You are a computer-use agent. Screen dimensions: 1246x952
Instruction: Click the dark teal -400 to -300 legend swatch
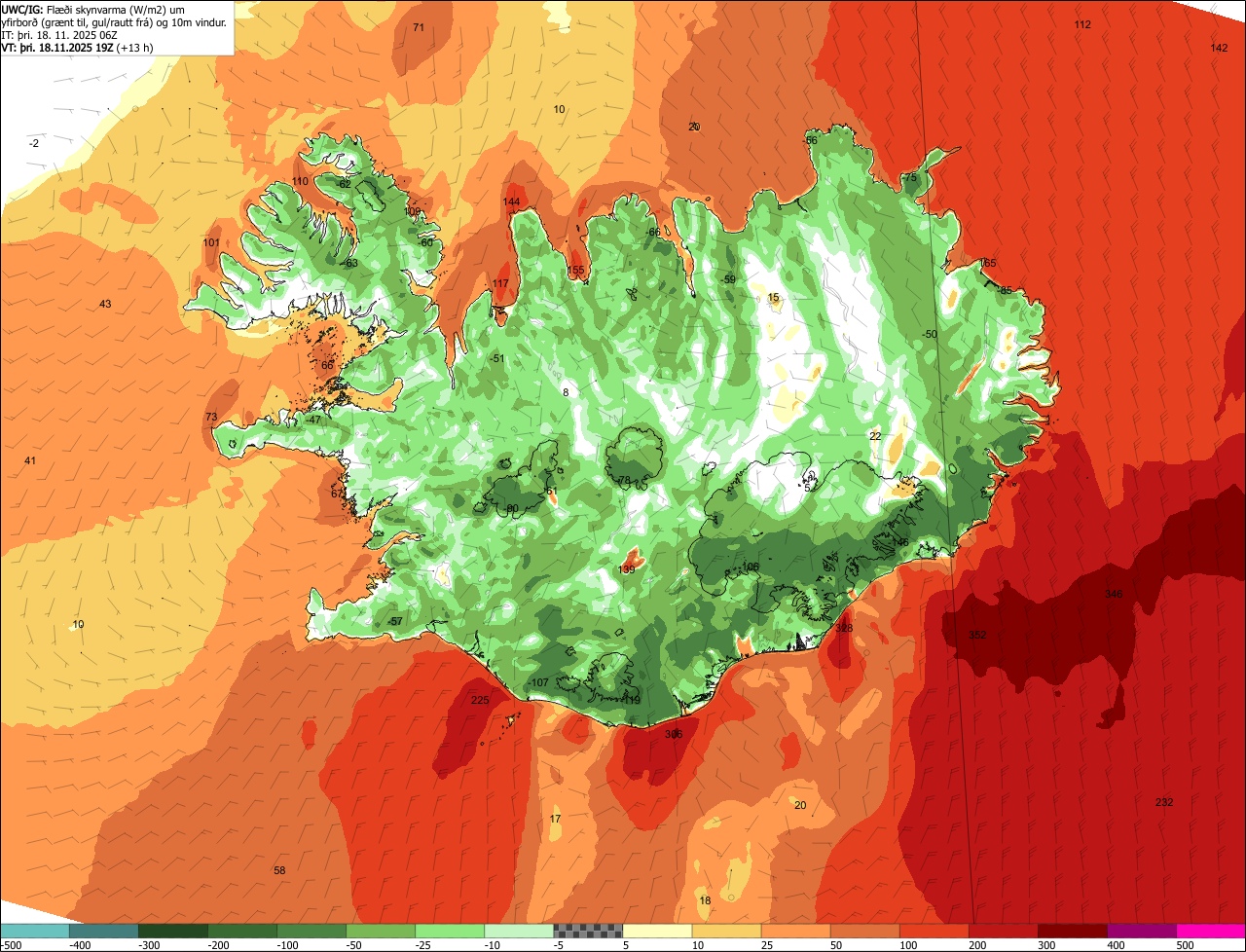tap(103, 931)
